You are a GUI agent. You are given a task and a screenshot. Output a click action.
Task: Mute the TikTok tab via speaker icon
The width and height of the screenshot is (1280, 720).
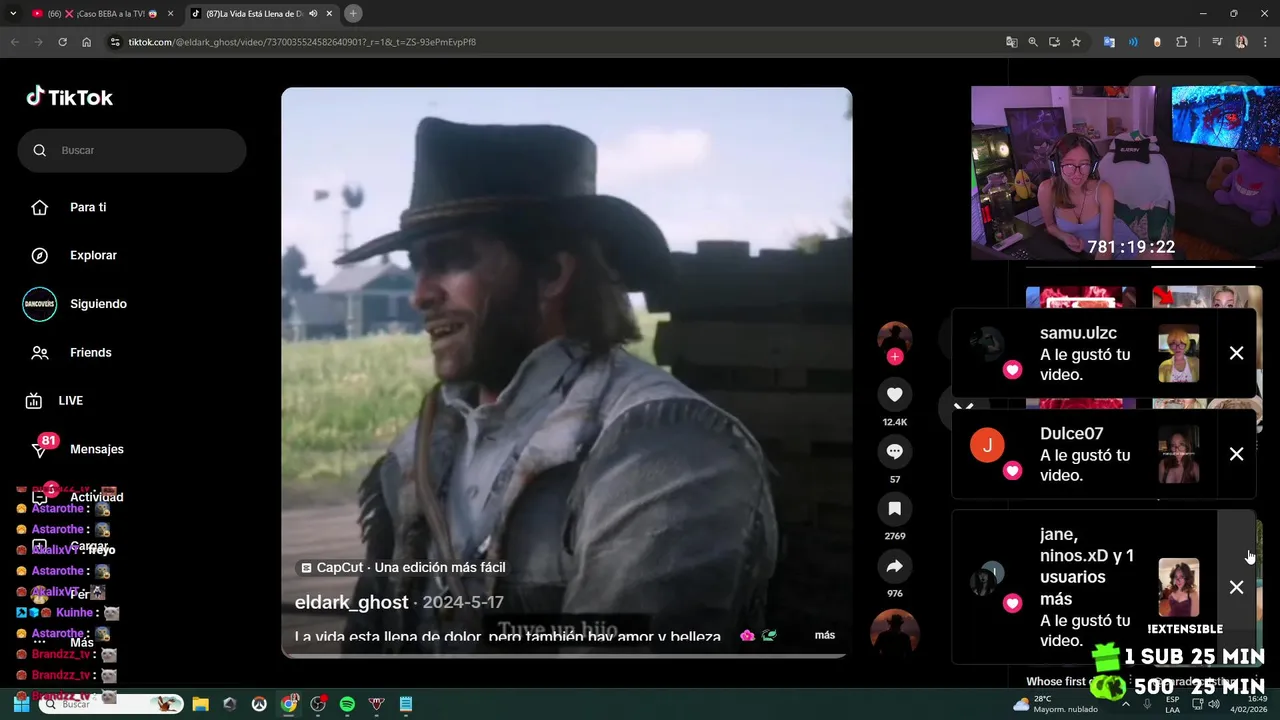pos(313,13)
